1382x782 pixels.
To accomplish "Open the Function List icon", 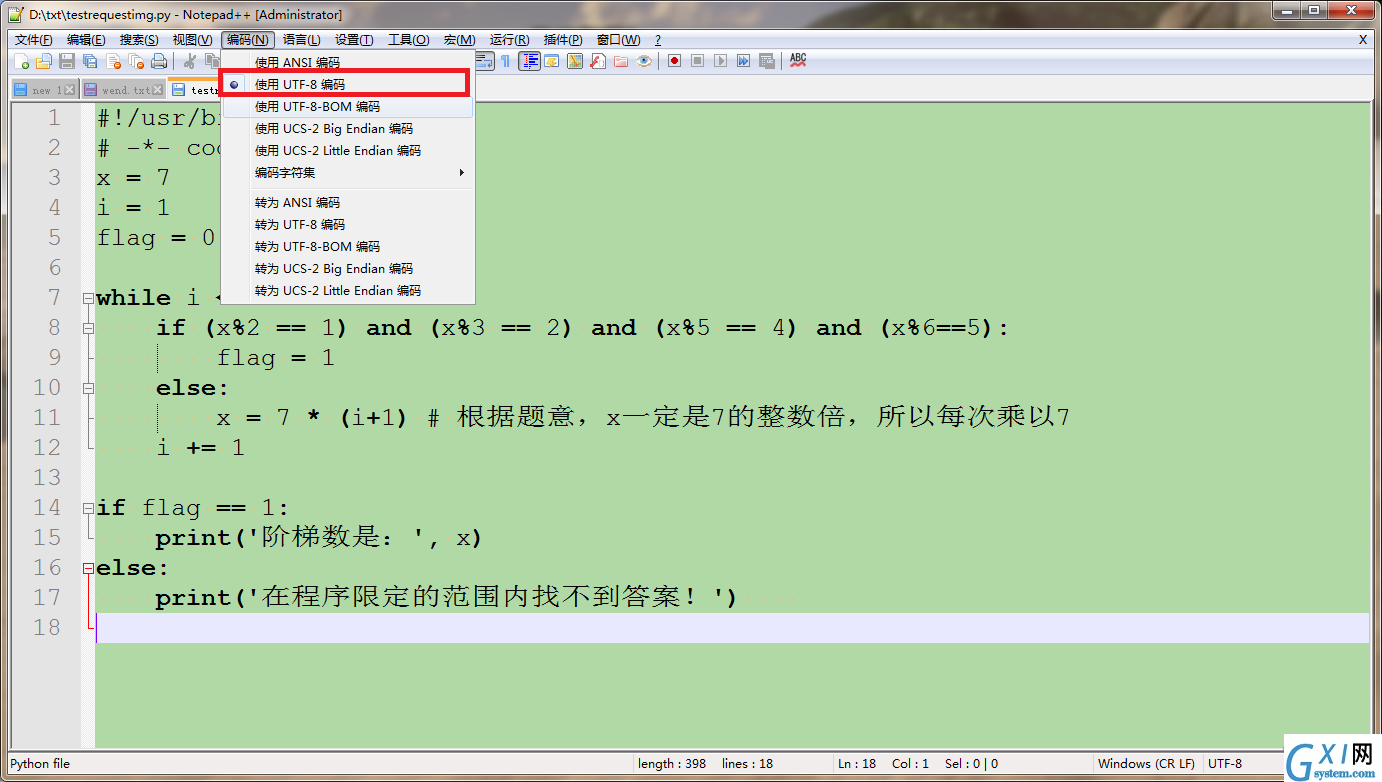I will click(598, 61).
